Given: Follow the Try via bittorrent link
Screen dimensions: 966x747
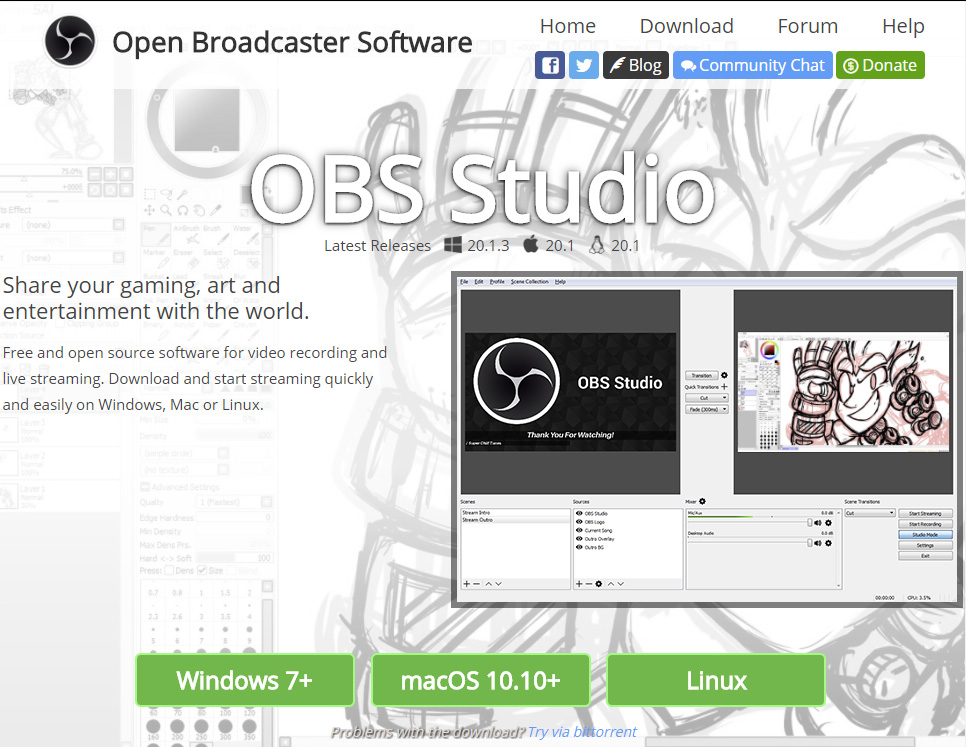Looking at the screenshot, I should [582, 732].
